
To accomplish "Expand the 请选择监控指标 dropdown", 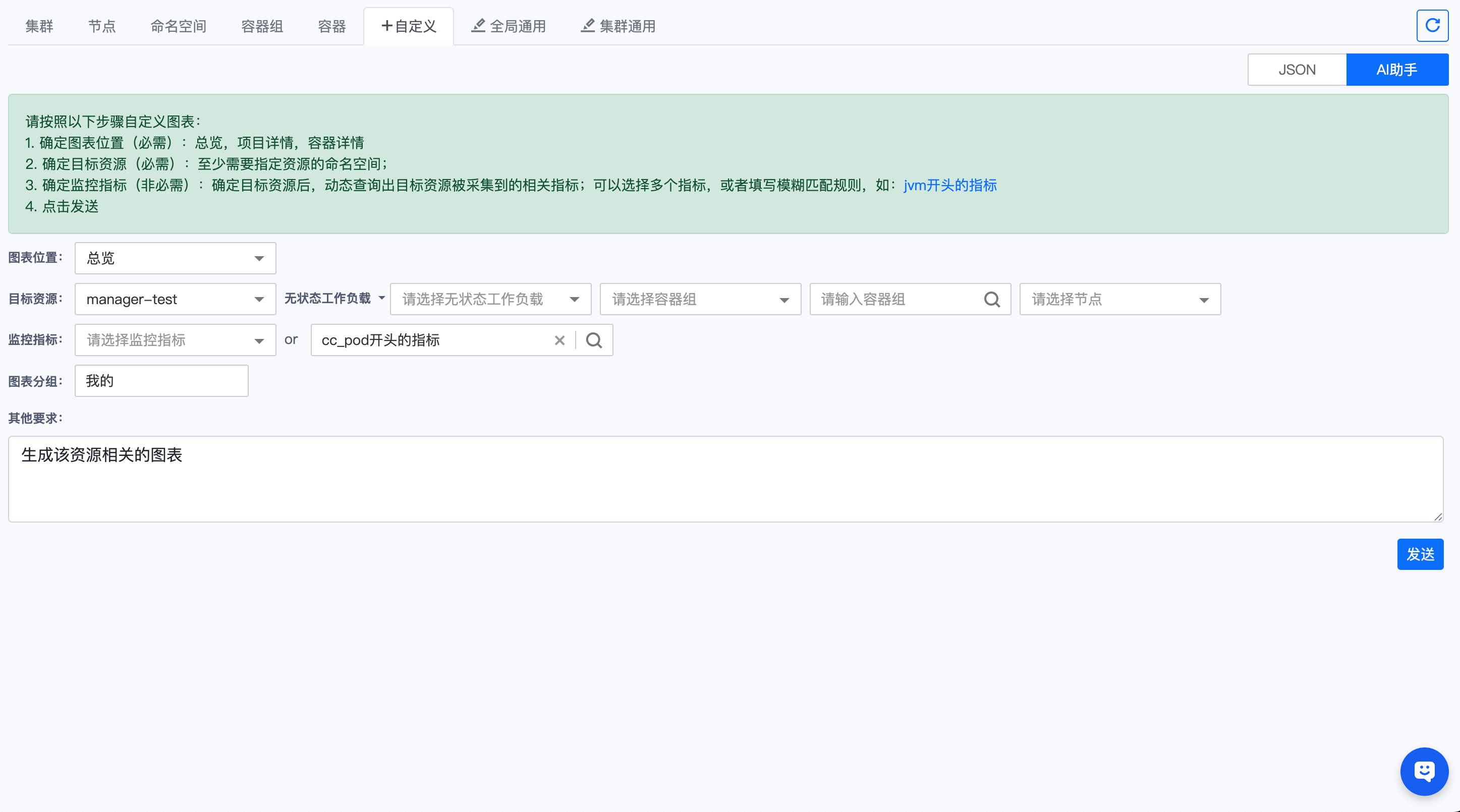I will [175, 340].
